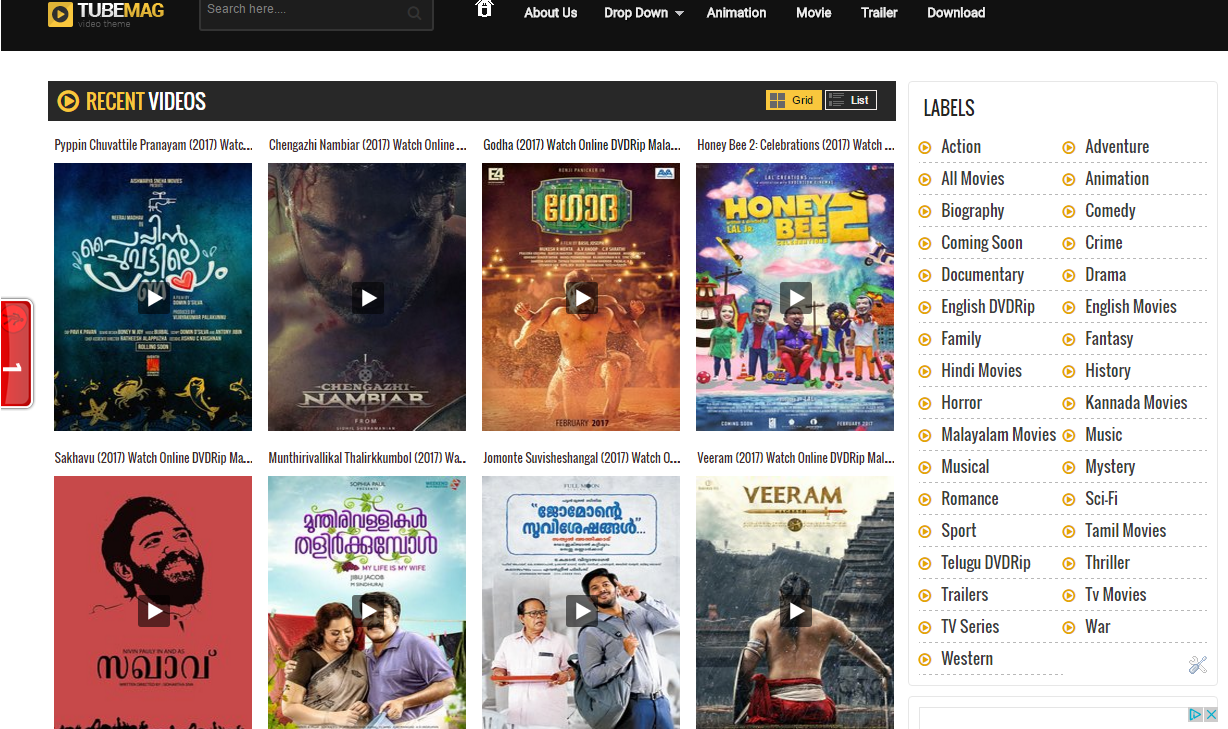1228x729 pixels.
Task: Select the Horror label
Action: (962, 403)
